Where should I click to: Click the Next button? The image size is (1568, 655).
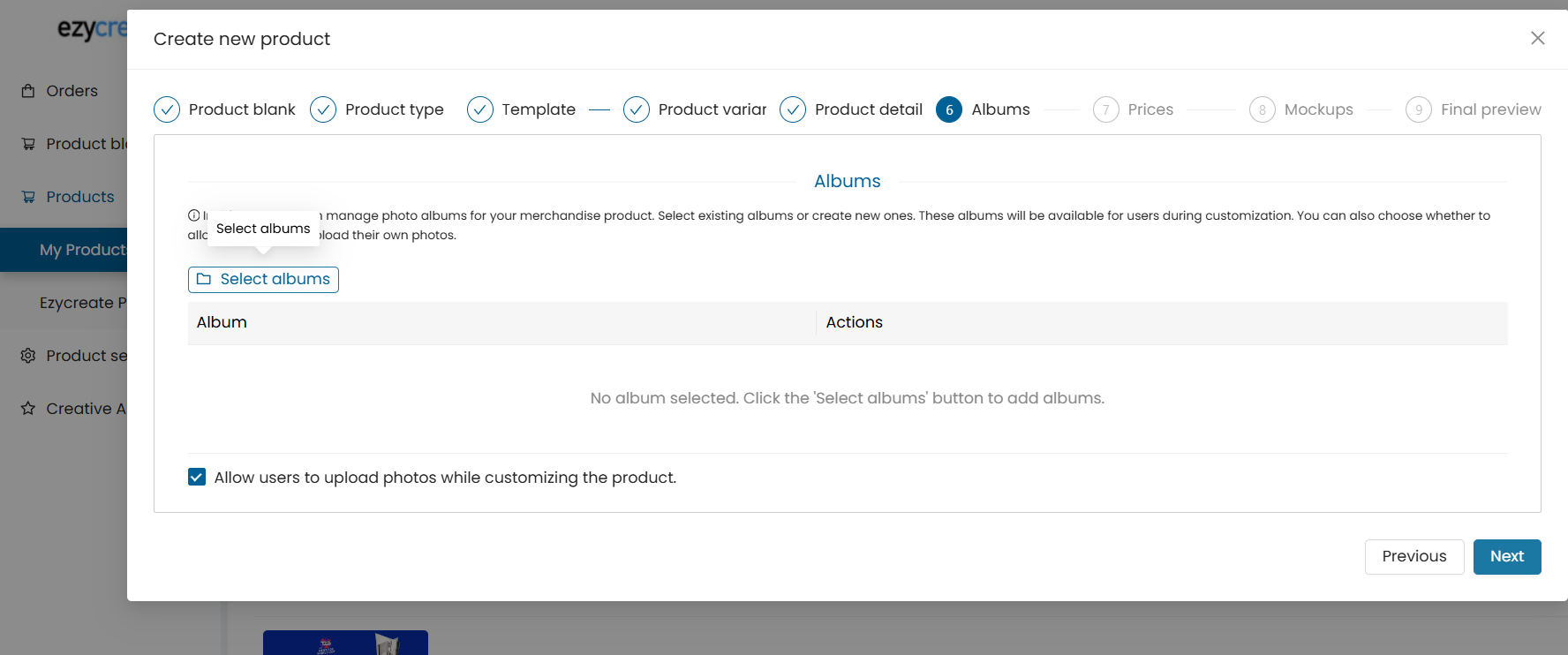pyautogui.click(x=1507, y=556)
